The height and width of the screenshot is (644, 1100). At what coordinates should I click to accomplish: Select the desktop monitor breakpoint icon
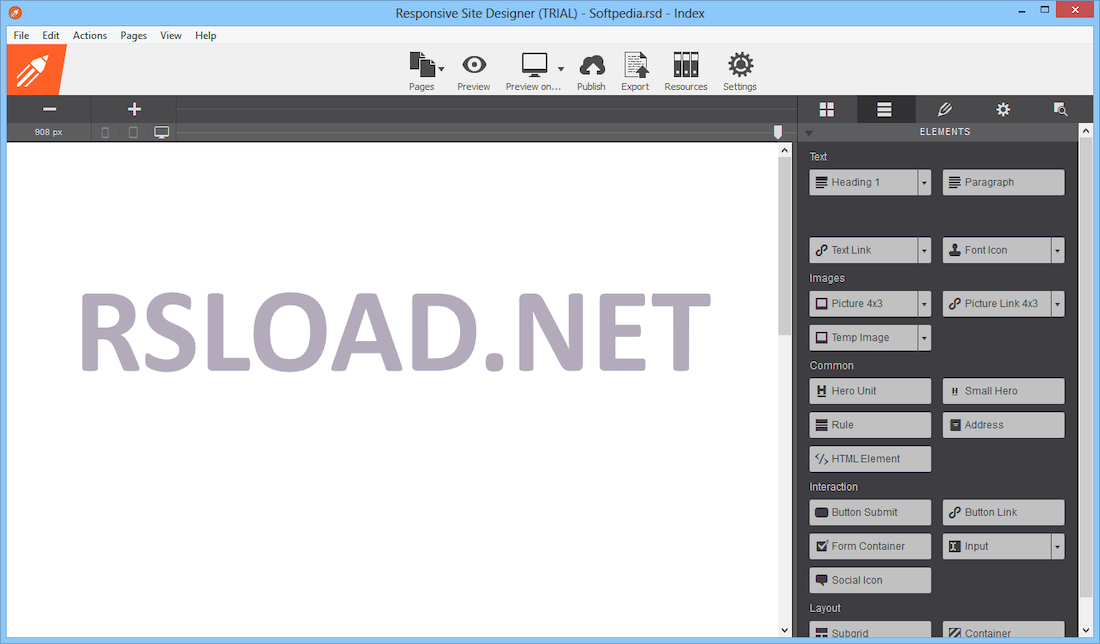click(x=161, y=132)
